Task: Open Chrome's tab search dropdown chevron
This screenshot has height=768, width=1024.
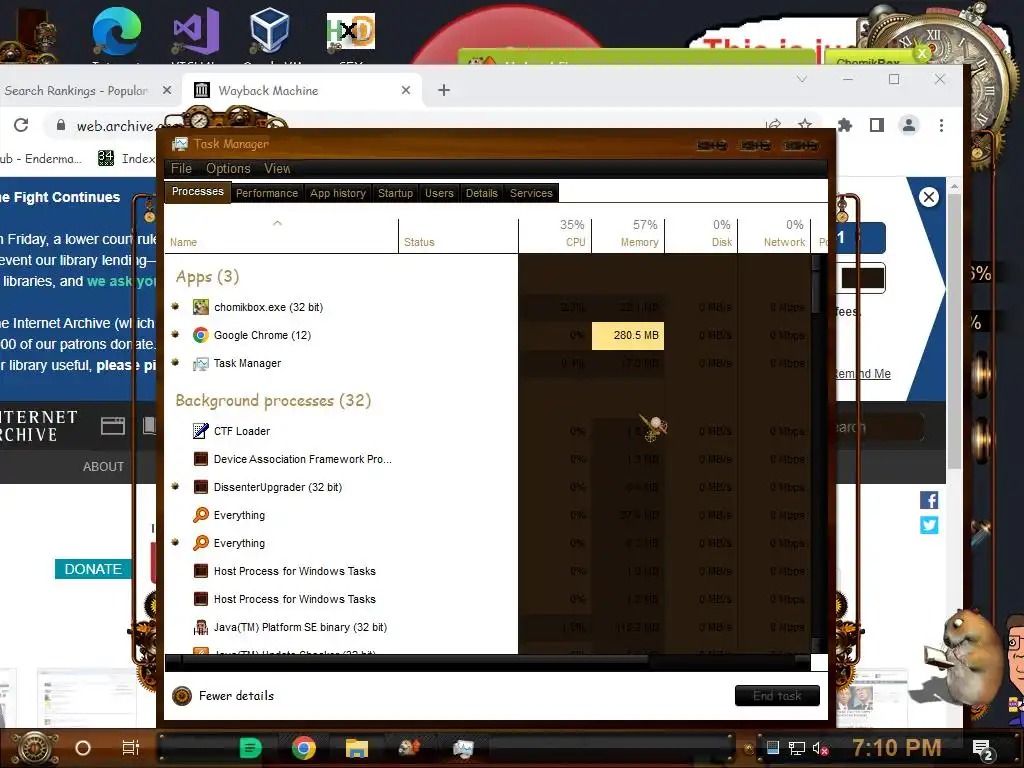Action: point(801,79)
